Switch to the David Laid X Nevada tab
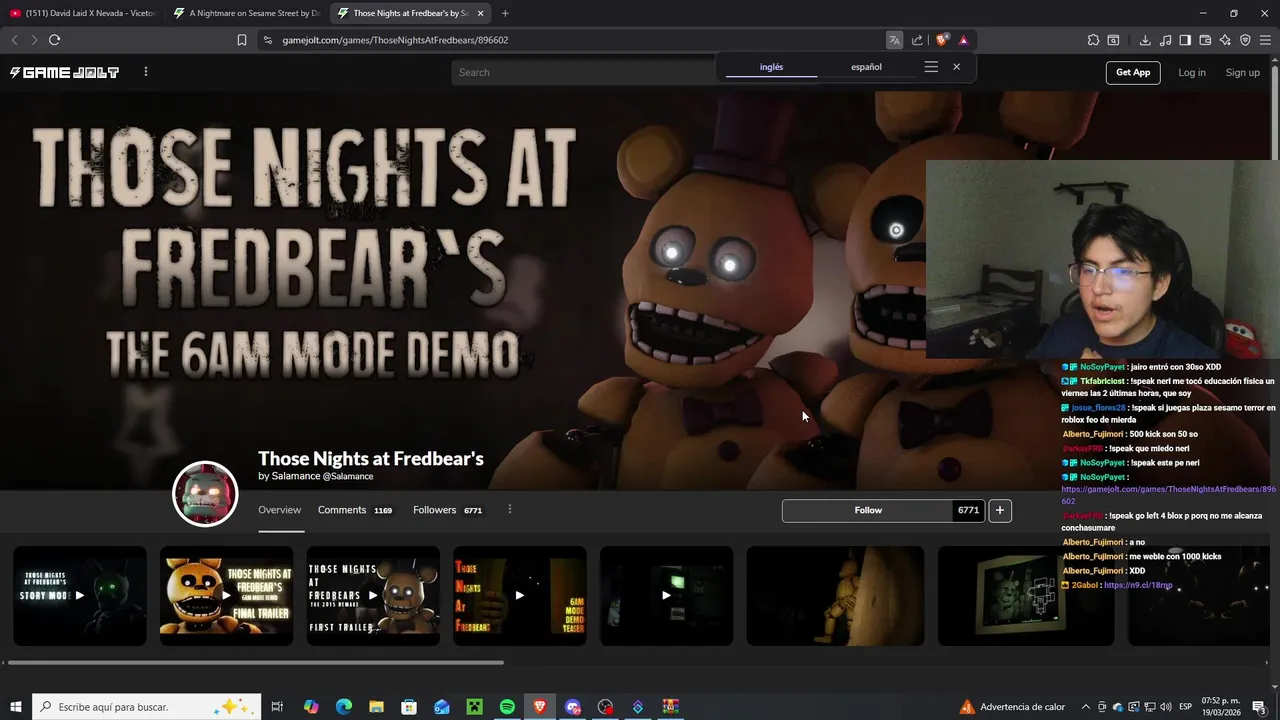1280x720 pixels. point(82,13)
